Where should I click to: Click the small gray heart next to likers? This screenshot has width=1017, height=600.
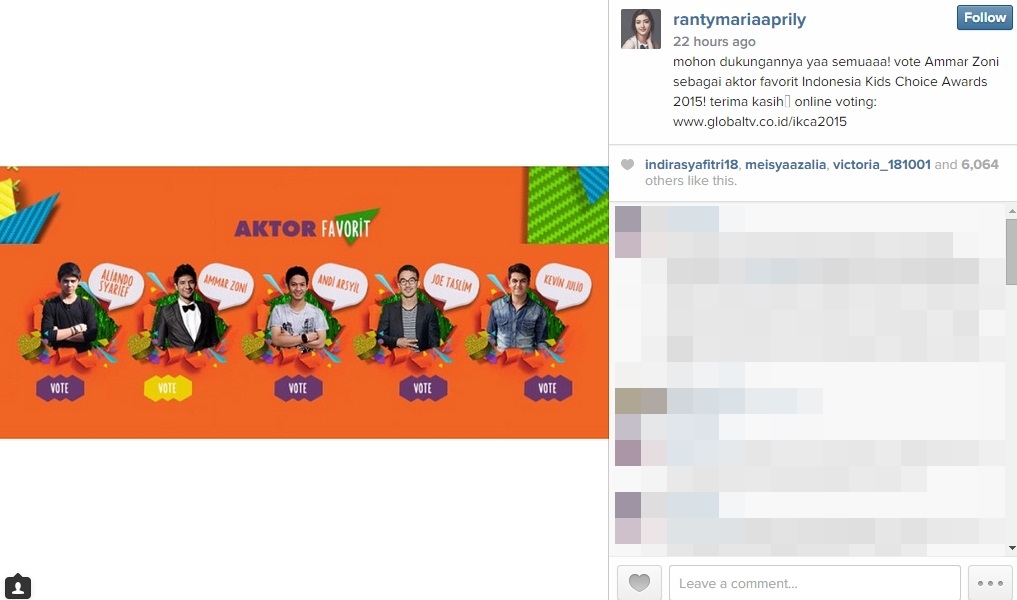[627, 165]
